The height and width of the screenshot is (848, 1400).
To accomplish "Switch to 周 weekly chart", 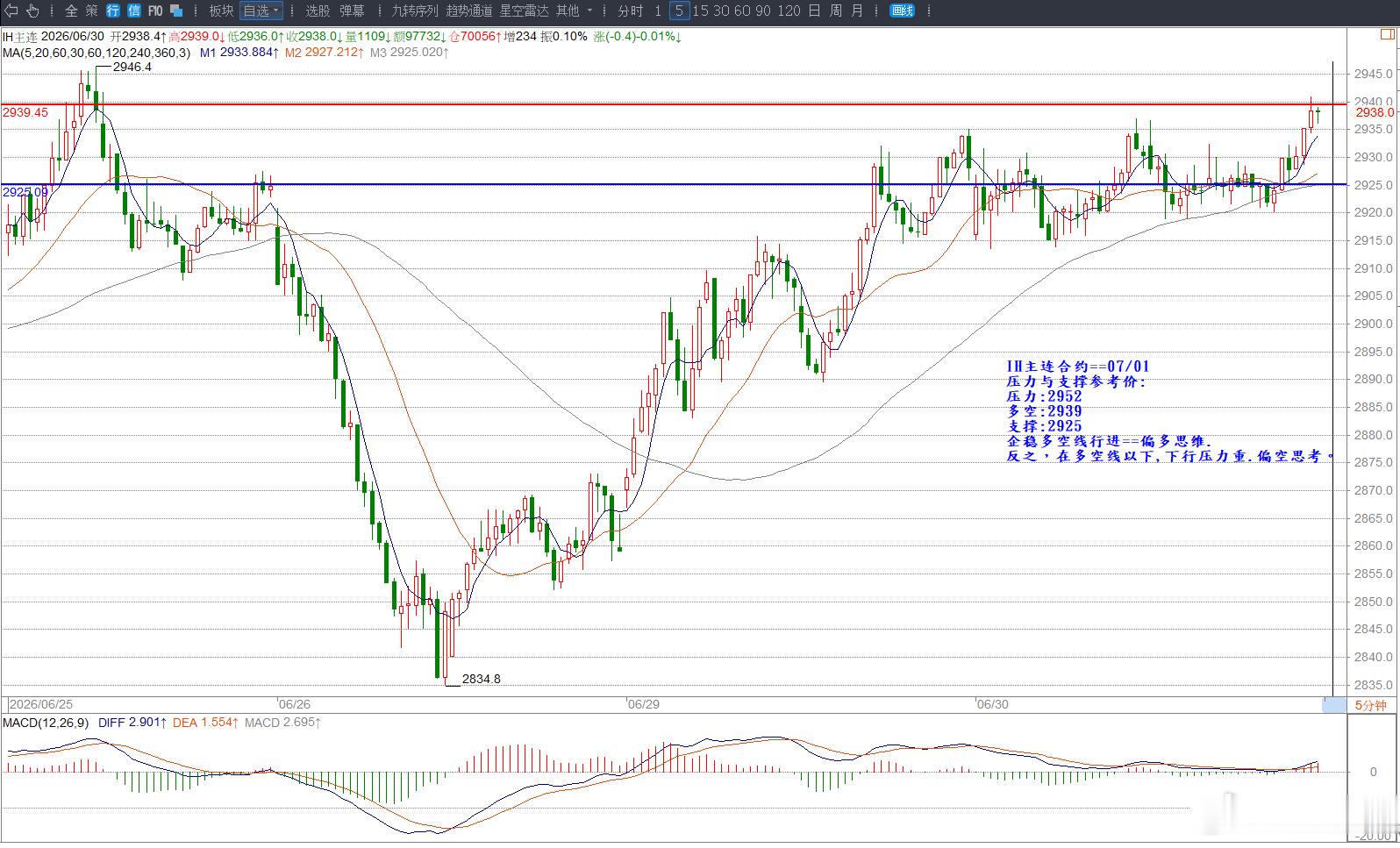I will pyautogui.click(x=835, y=11).
